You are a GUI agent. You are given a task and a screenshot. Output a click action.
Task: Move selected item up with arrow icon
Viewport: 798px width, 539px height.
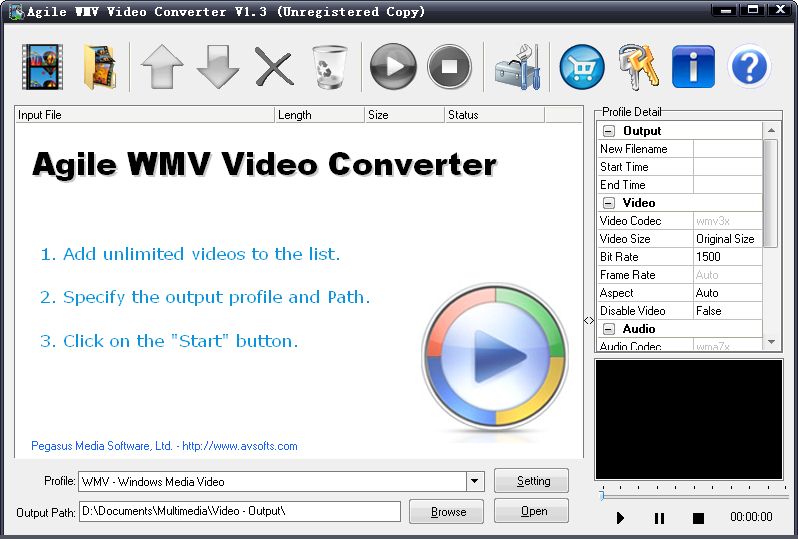tap(162, 67)
